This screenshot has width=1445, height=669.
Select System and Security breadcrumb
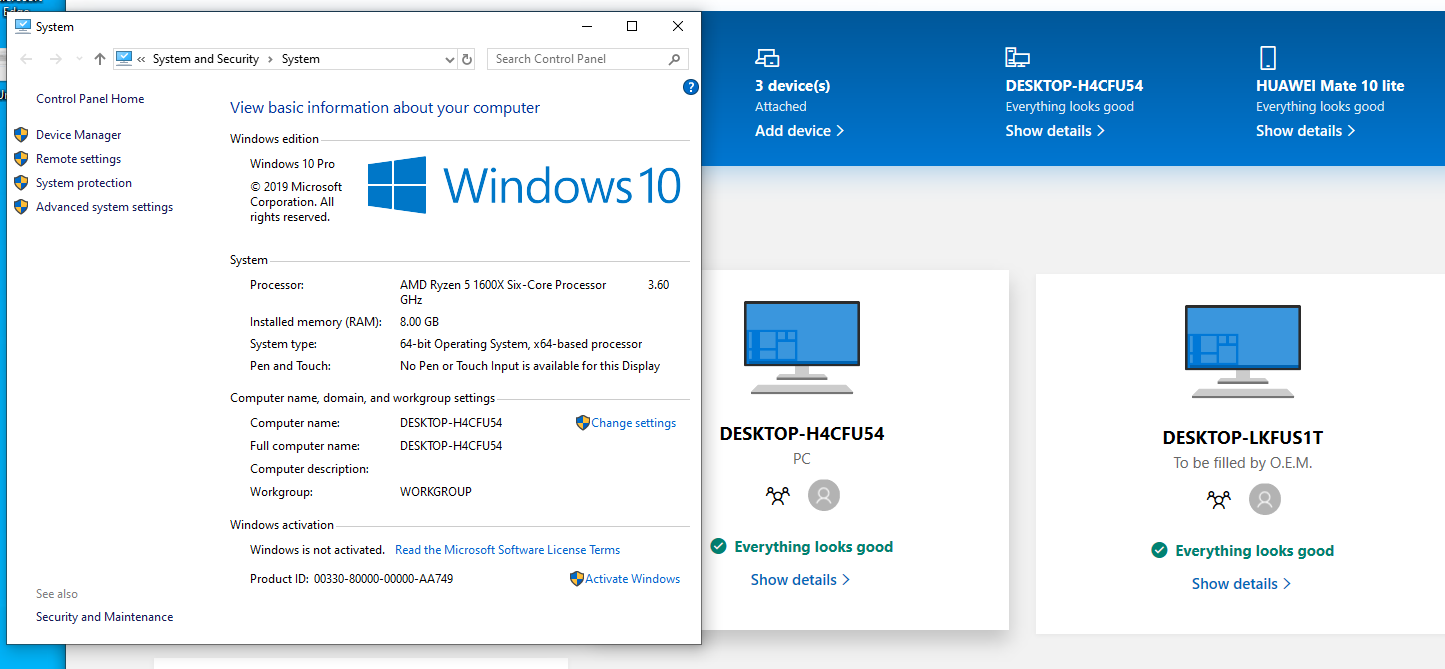coord(205,59)
